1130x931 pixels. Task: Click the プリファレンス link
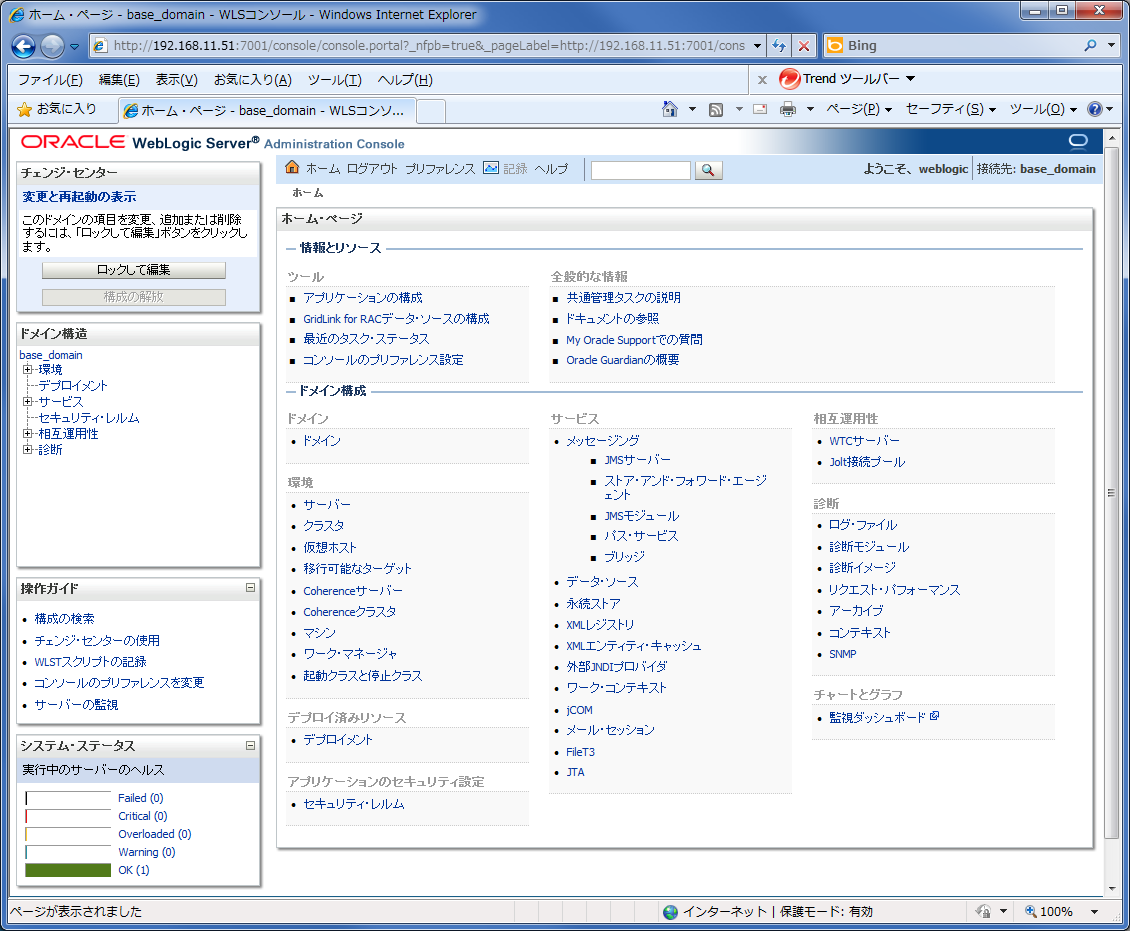(440, 169)
